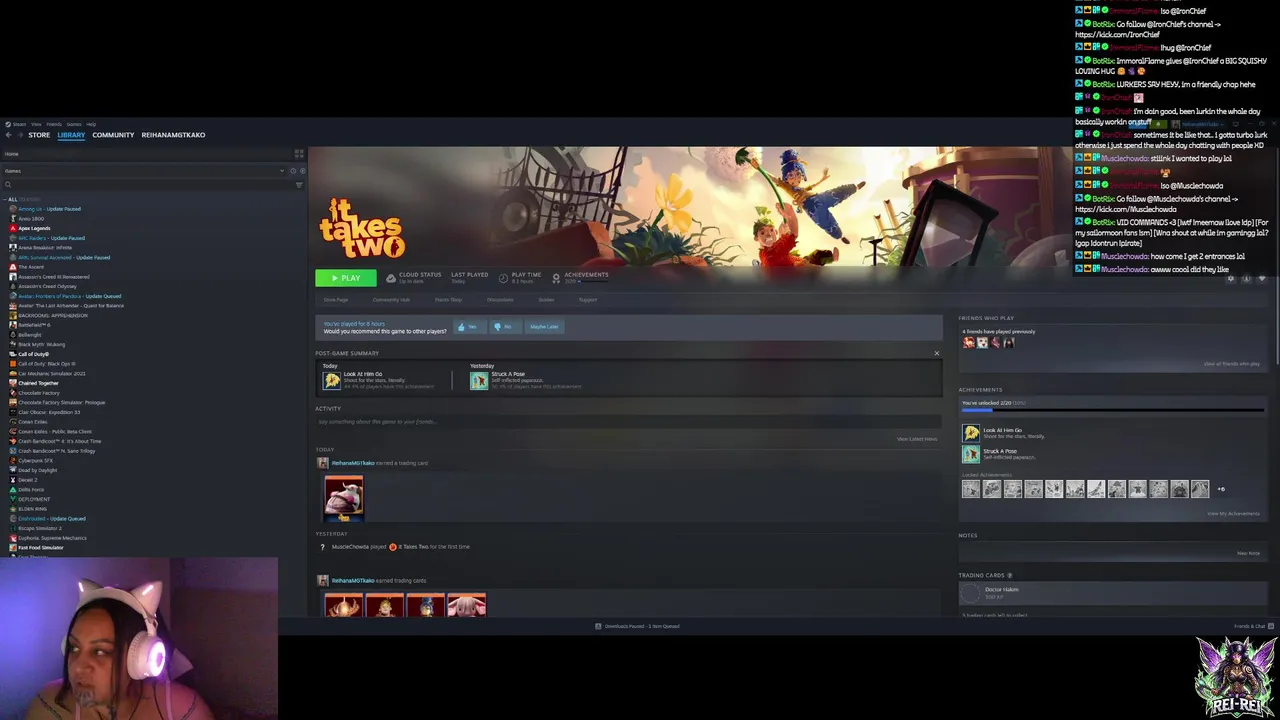The width and height of the screenshot is (1280, 720).
Task: Click the recent activity clock icon filter
Action: [293, 171]
